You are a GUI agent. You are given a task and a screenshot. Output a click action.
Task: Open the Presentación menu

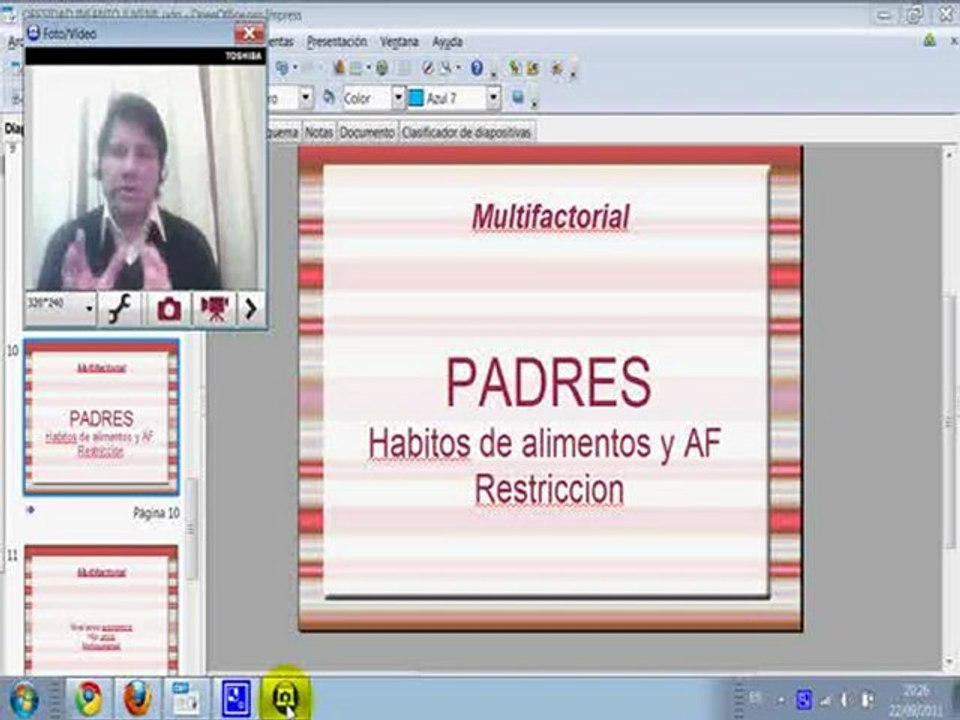point(337,42)
